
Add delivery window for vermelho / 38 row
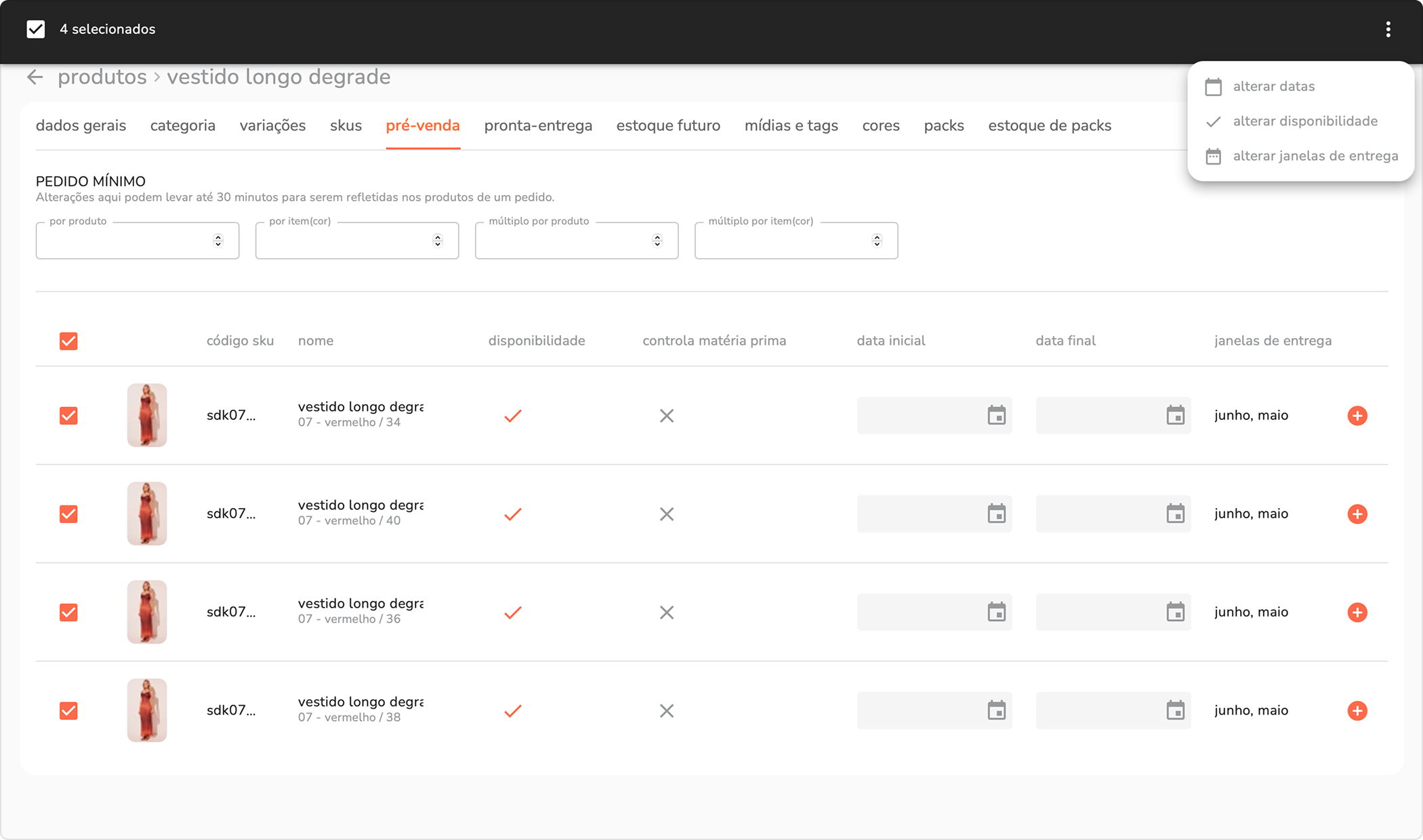1357,711
